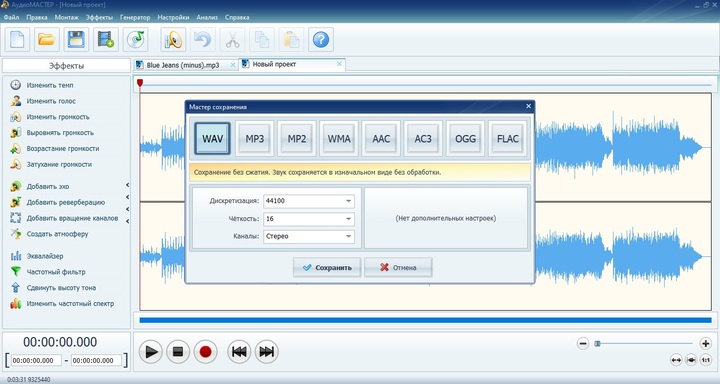Click the New file toolbar icon

tap(17, 40)
